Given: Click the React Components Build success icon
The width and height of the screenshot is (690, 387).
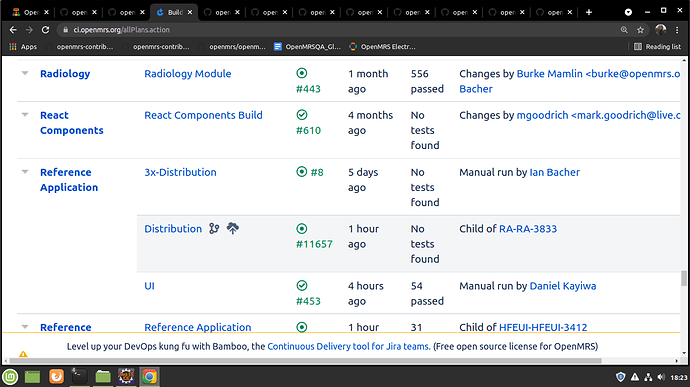Looking at the screenshot, I should [x=302, y=115].
